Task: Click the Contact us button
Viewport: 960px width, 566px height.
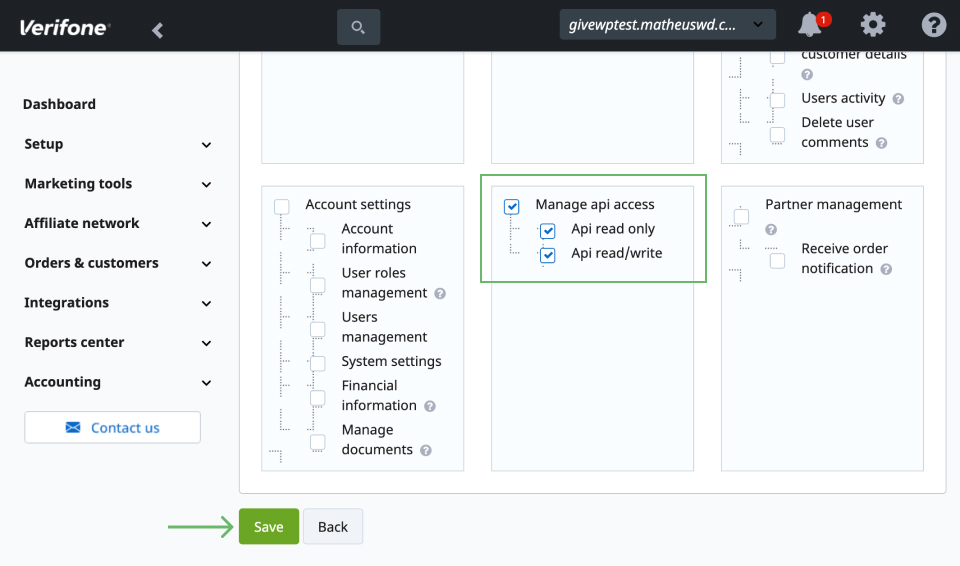Action: 113,427
